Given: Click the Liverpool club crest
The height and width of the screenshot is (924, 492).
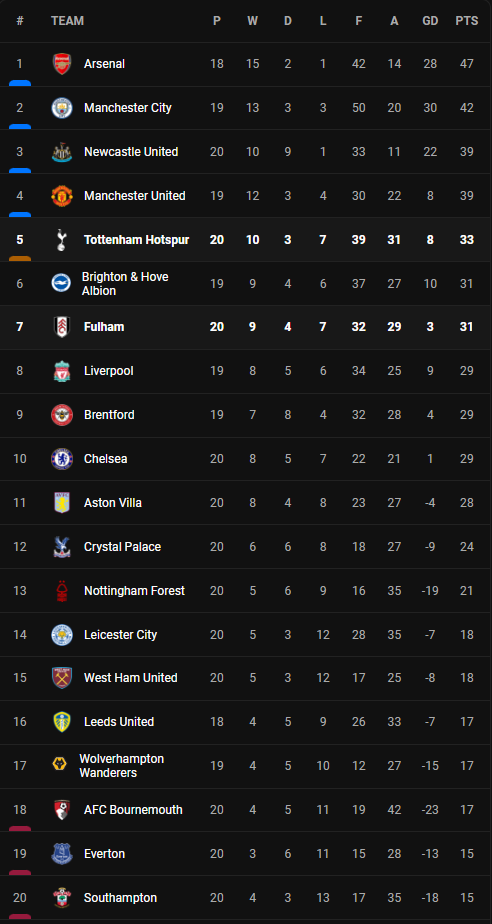Looking at the screenshot, I should [x=62, y=371].
